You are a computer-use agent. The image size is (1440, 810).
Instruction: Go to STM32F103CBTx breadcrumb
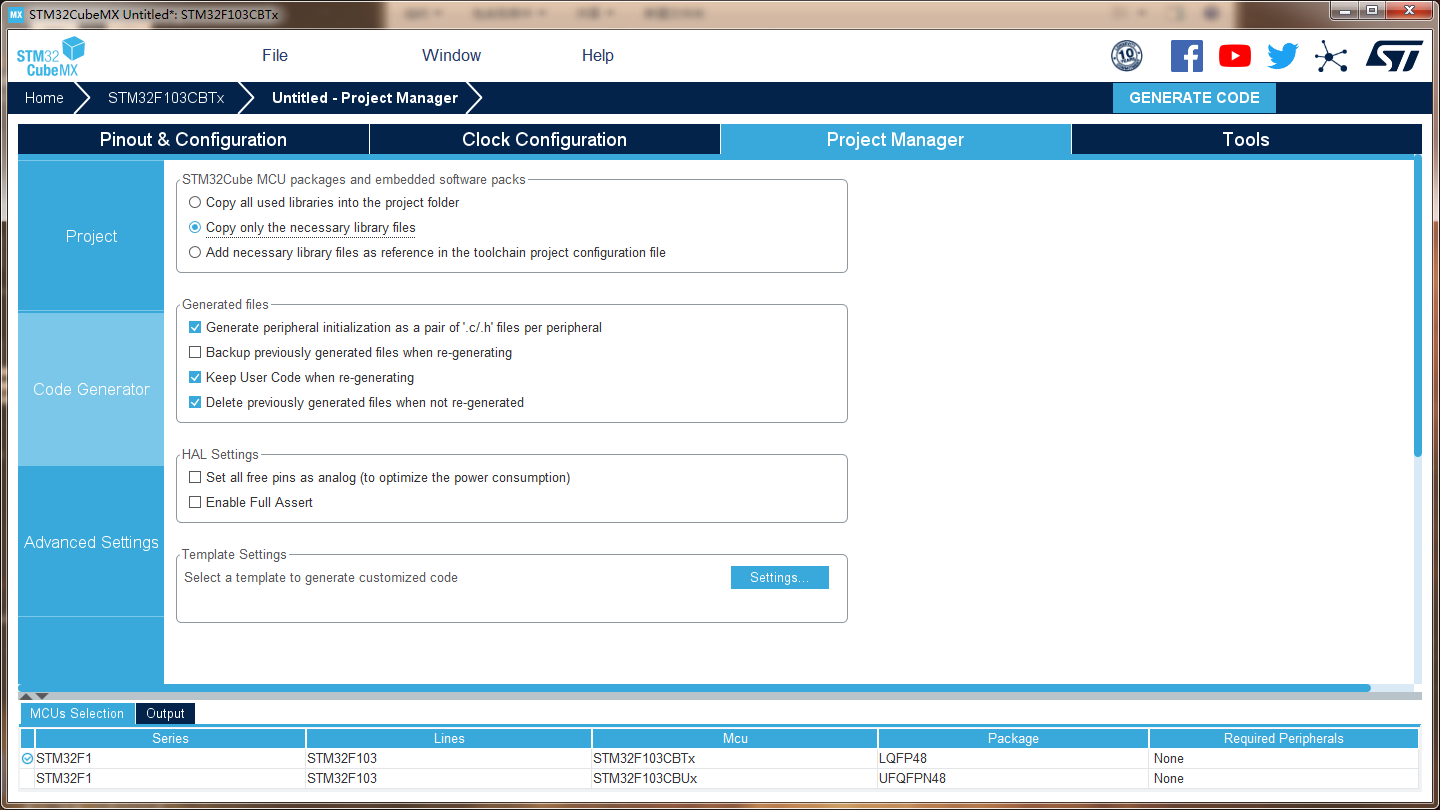click(x=166, y=98)
